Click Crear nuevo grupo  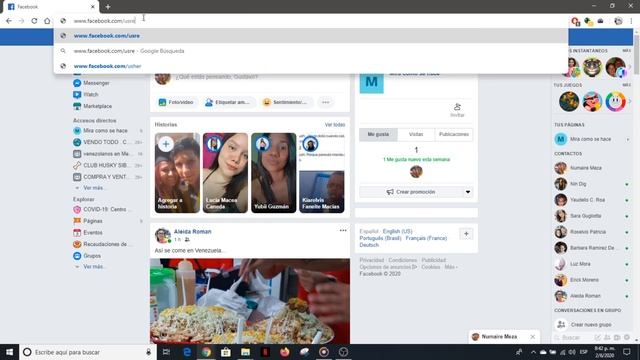[x=591, y=325]
